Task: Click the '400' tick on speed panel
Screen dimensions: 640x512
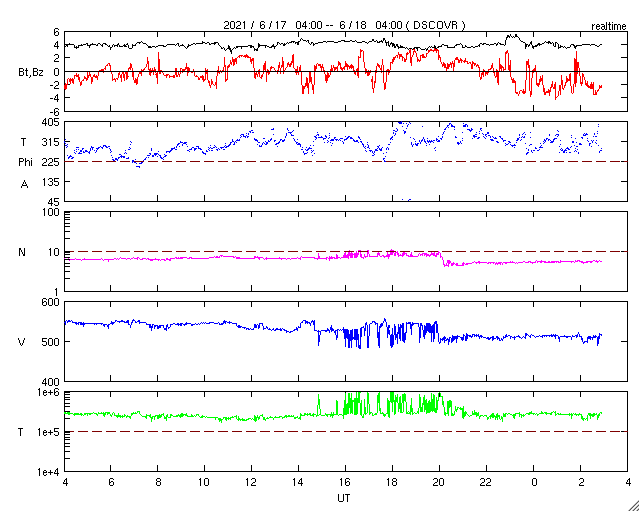Action: coord(51,382)
